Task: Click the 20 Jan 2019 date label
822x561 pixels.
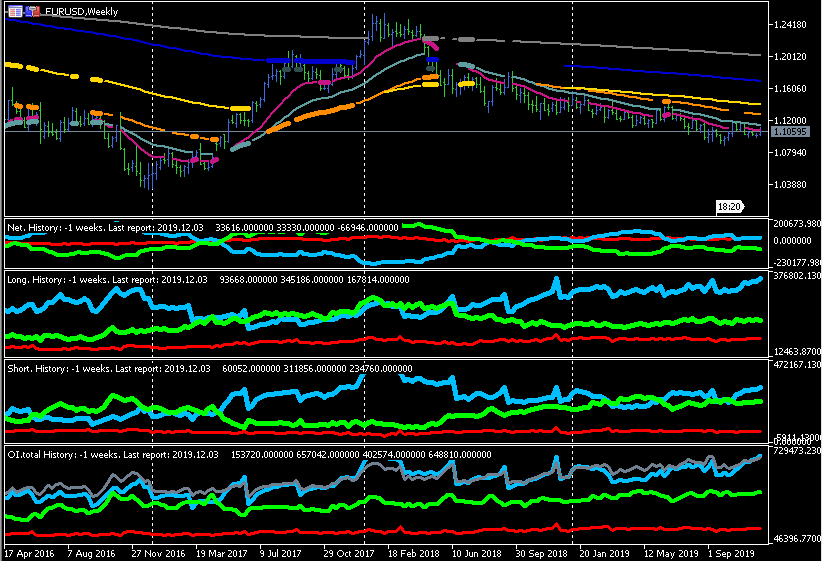Action: point(604,553)
